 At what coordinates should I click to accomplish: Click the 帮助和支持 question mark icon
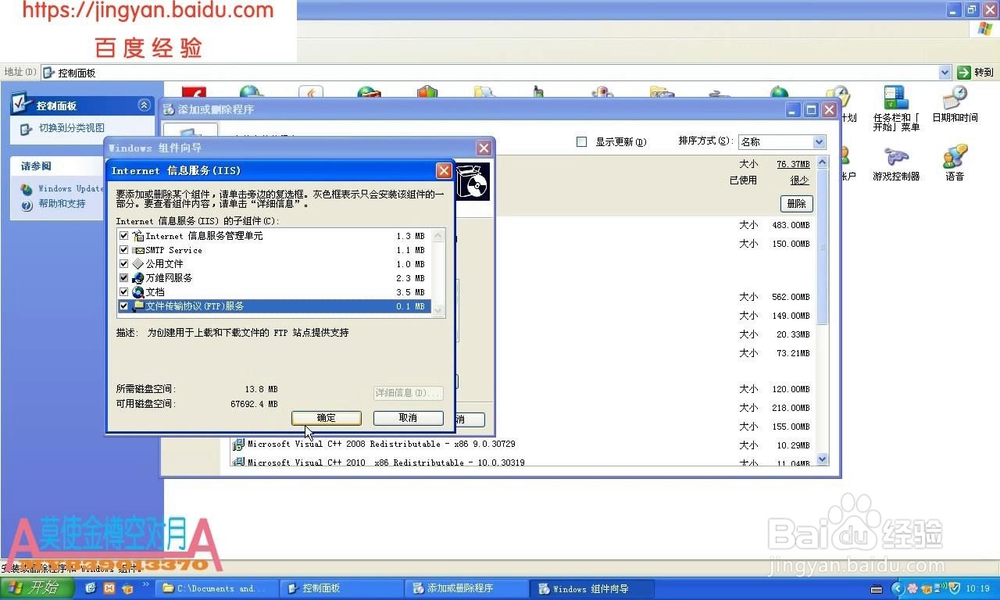point(26,205)
